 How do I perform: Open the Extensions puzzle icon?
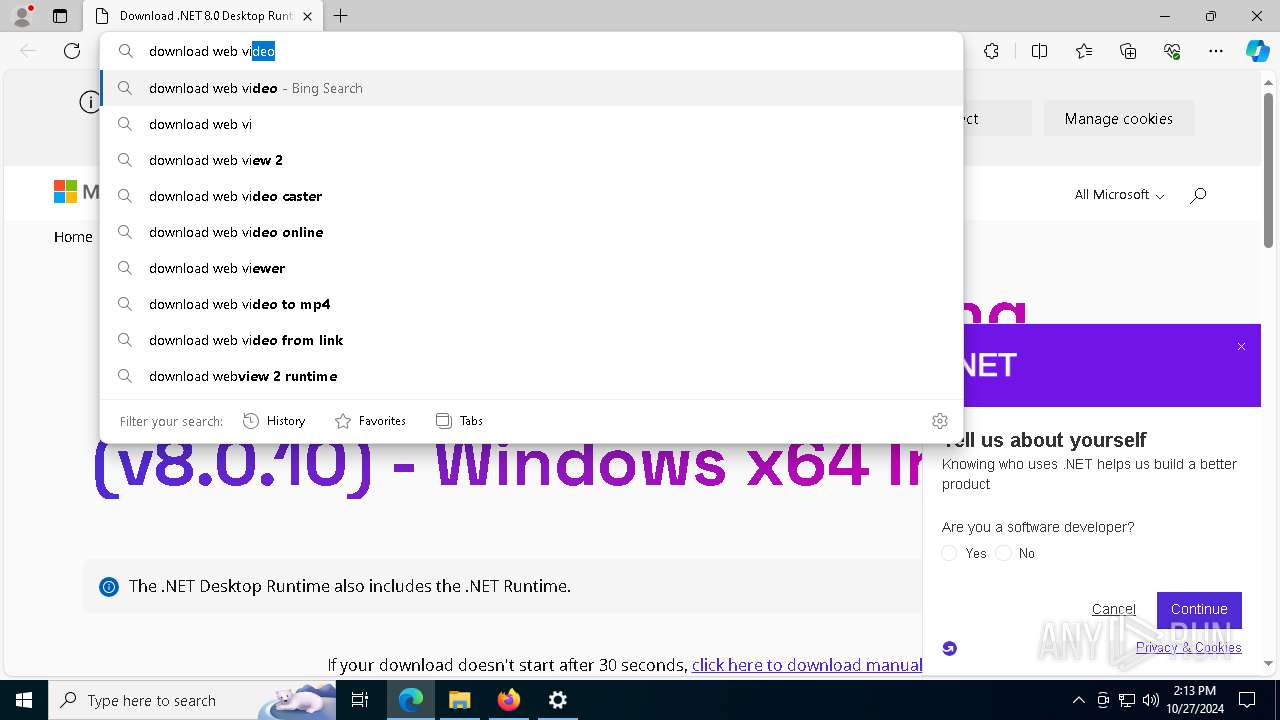(991, 51)
